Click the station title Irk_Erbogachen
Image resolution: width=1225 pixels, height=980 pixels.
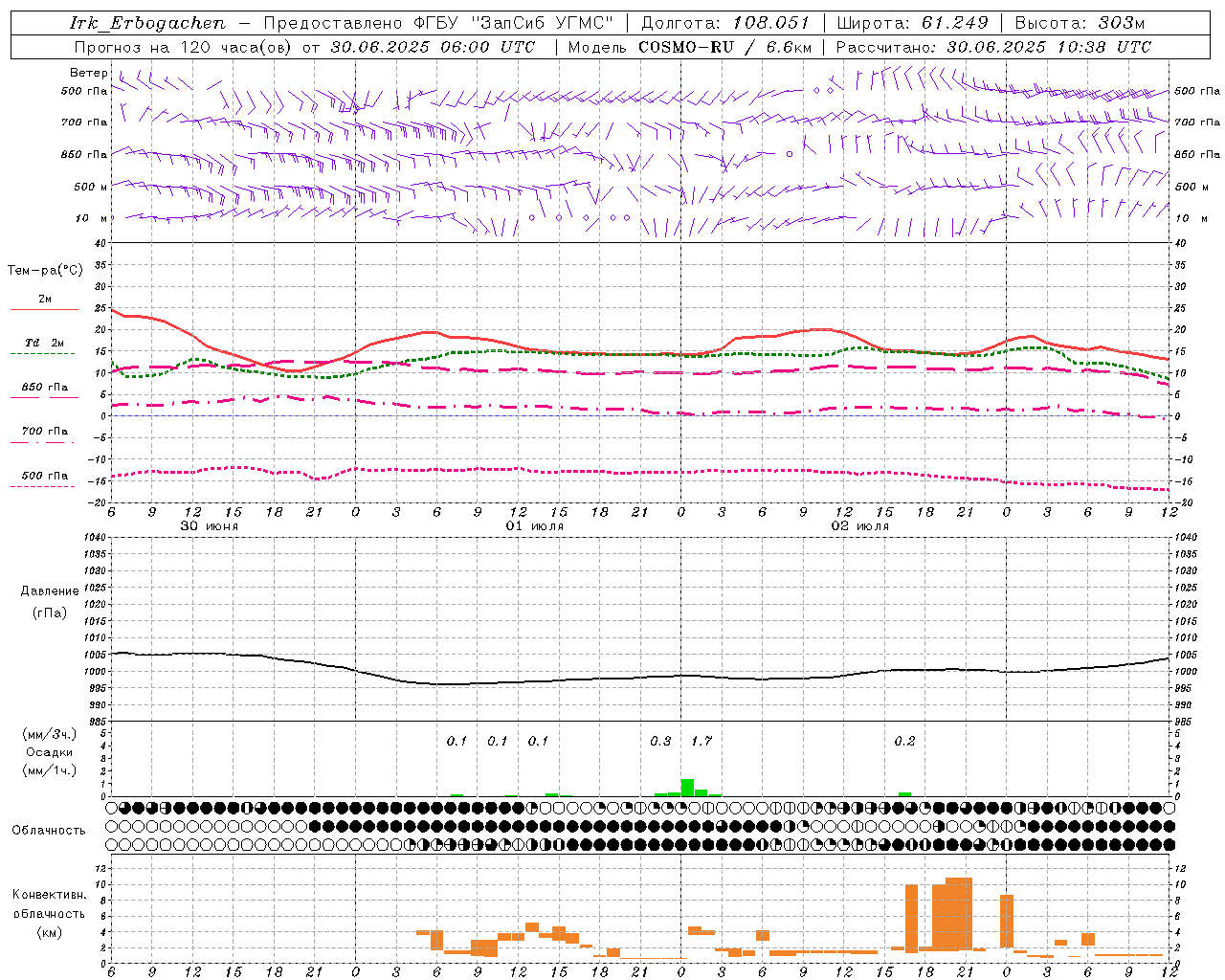(x=147, y=23)
